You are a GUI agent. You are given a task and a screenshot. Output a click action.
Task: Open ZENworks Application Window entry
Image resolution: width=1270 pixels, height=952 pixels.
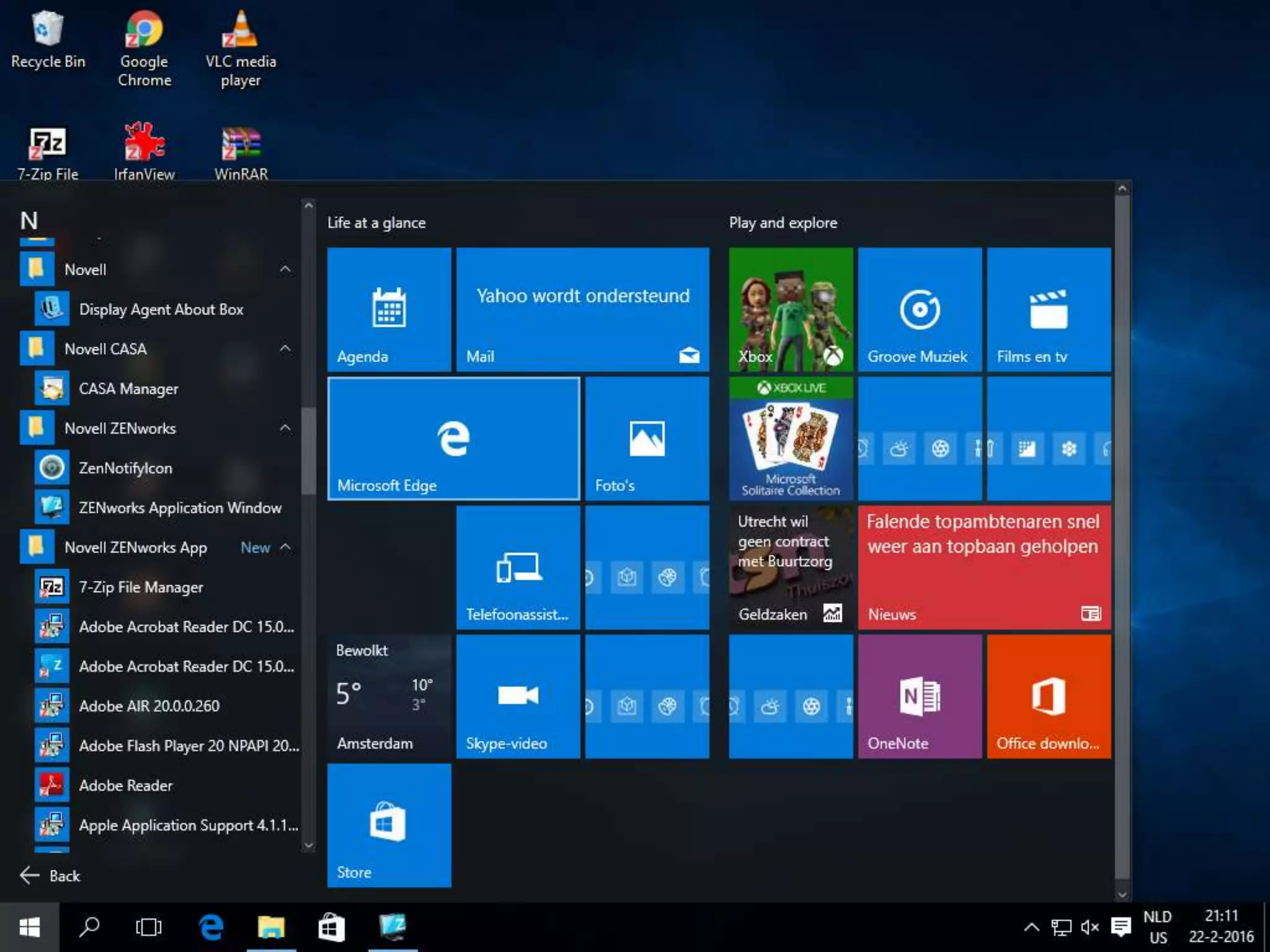(160, 507)
